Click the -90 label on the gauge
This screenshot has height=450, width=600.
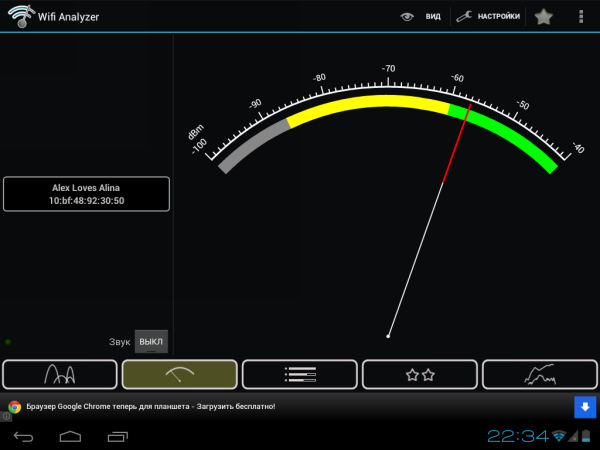(x=255, y=104)
